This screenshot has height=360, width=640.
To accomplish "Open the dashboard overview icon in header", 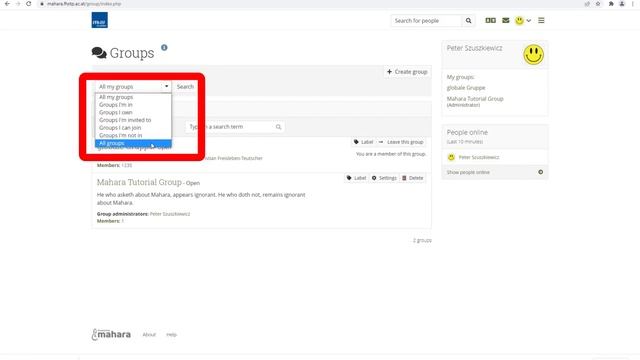I will [491, 20].
